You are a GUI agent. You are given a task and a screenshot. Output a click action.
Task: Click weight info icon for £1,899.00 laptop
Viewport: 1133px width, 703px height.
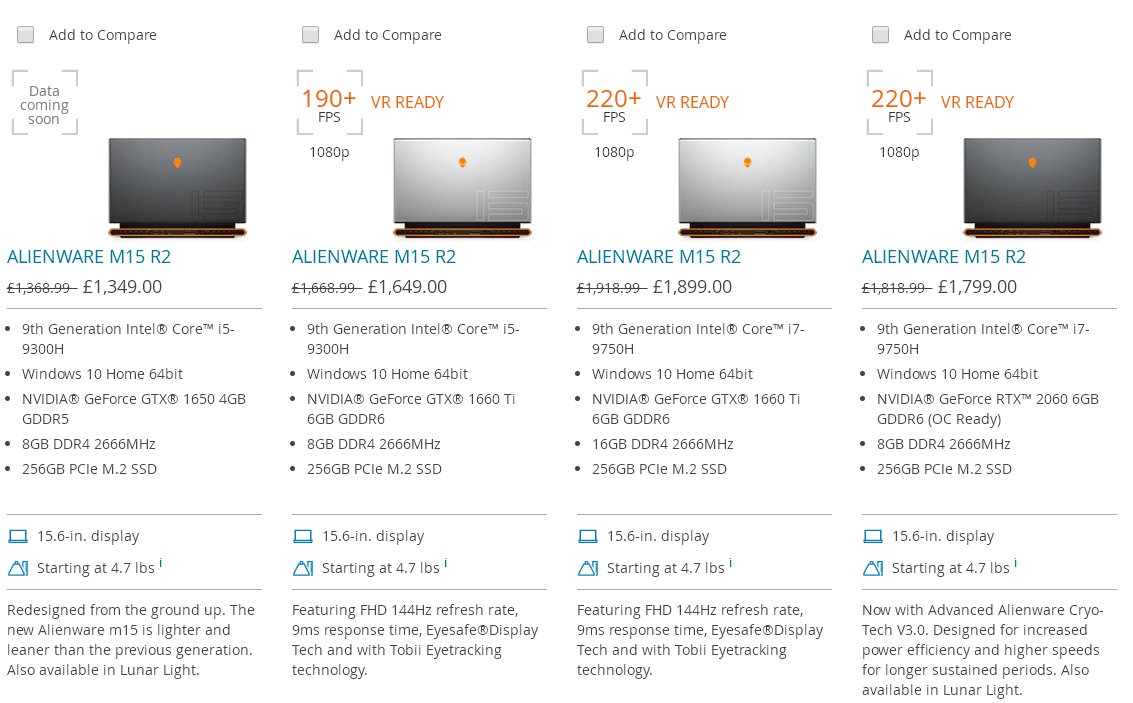tap(730, 563)
